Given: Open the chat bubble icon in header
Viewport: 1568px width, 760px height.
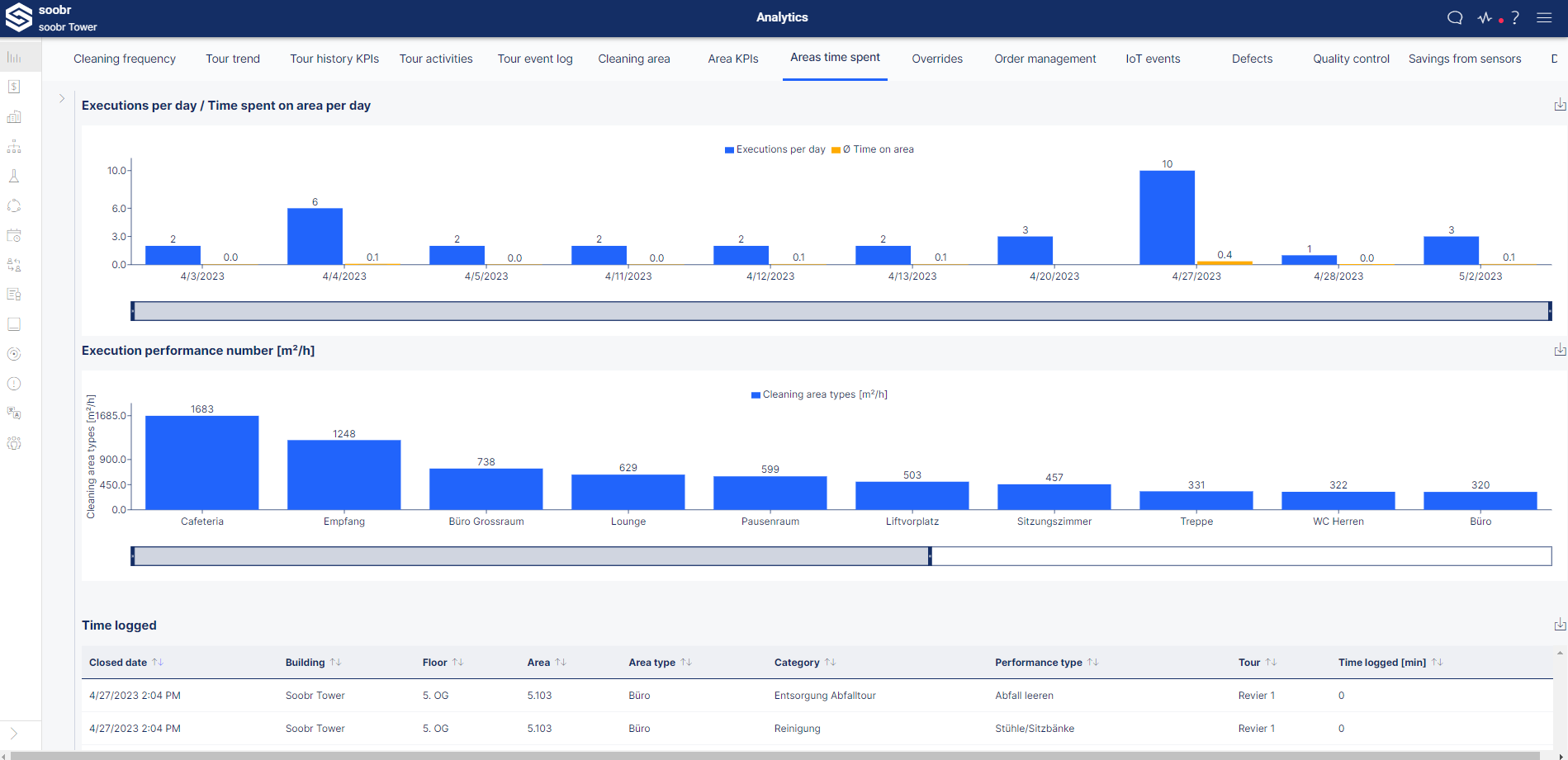Looking at the screenshot, I should [1455, 17].
